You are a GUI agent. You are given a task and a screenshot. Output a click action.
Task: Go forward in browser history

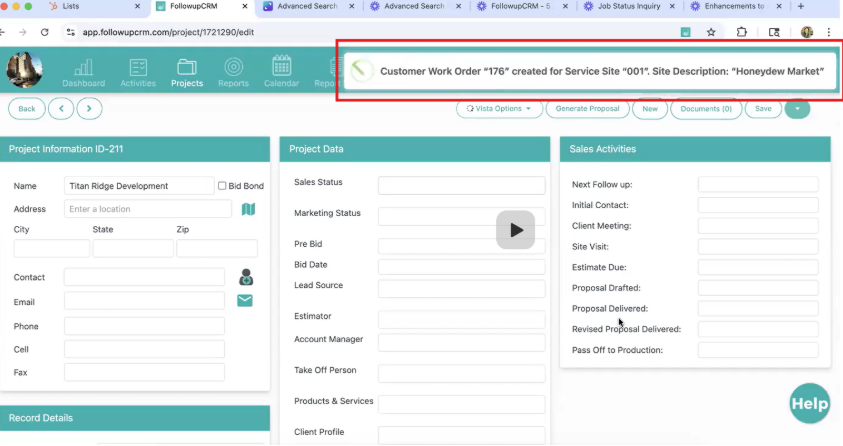22,32
